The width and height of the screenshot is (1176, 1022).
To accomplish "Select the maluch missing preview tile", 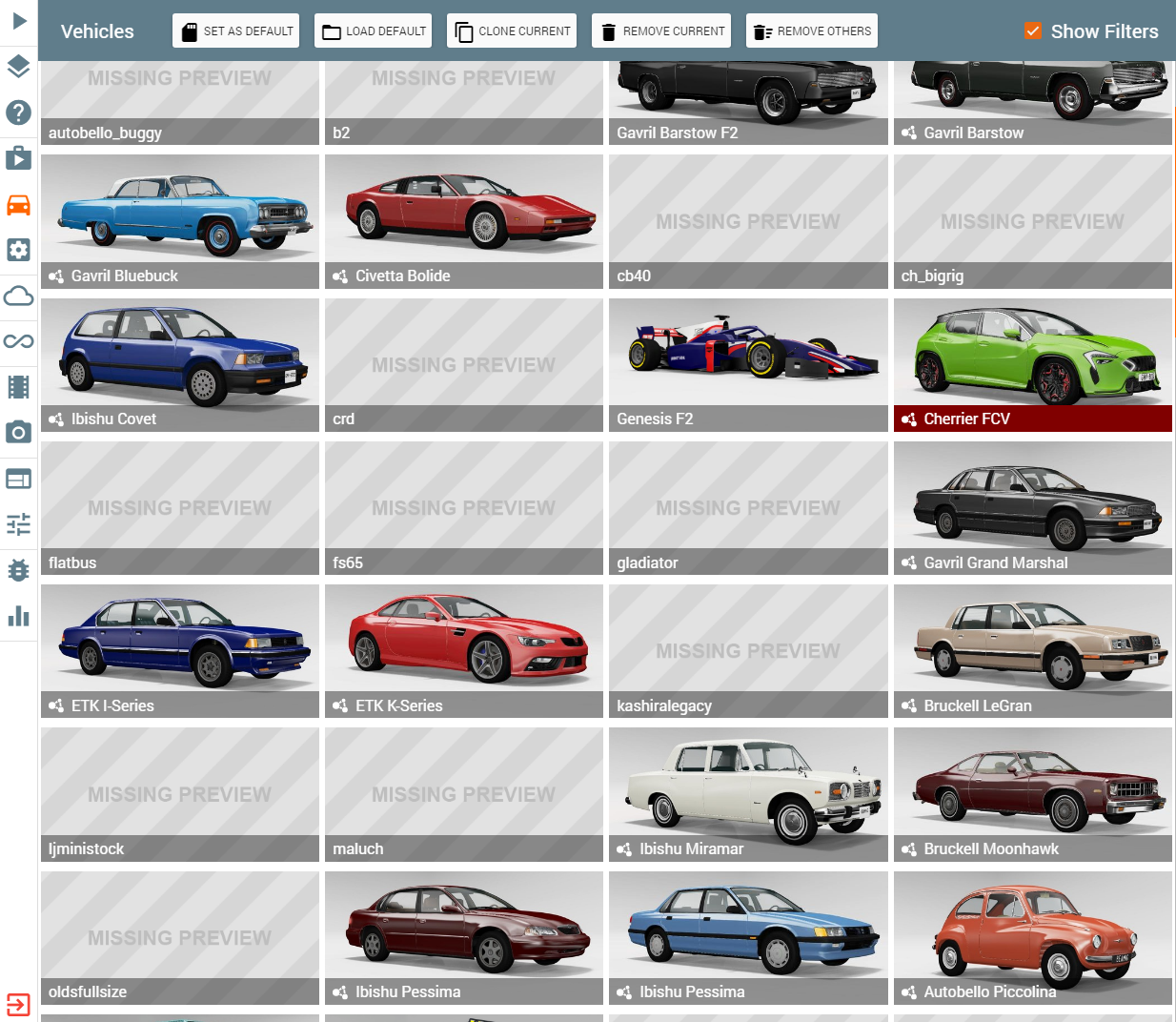I will pyautogui.click(x=464, y=795).
